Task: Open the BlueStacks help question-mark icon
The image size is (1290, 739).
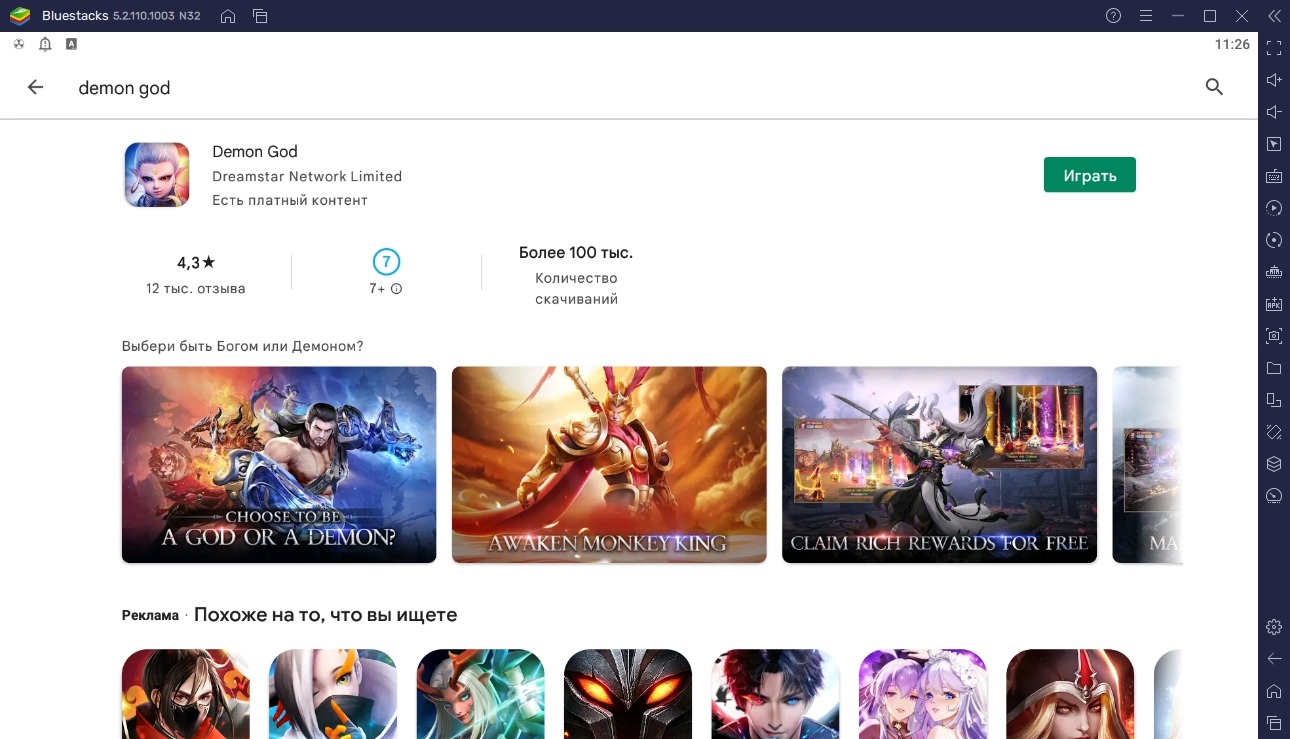Action: [x=1114, y=16]
